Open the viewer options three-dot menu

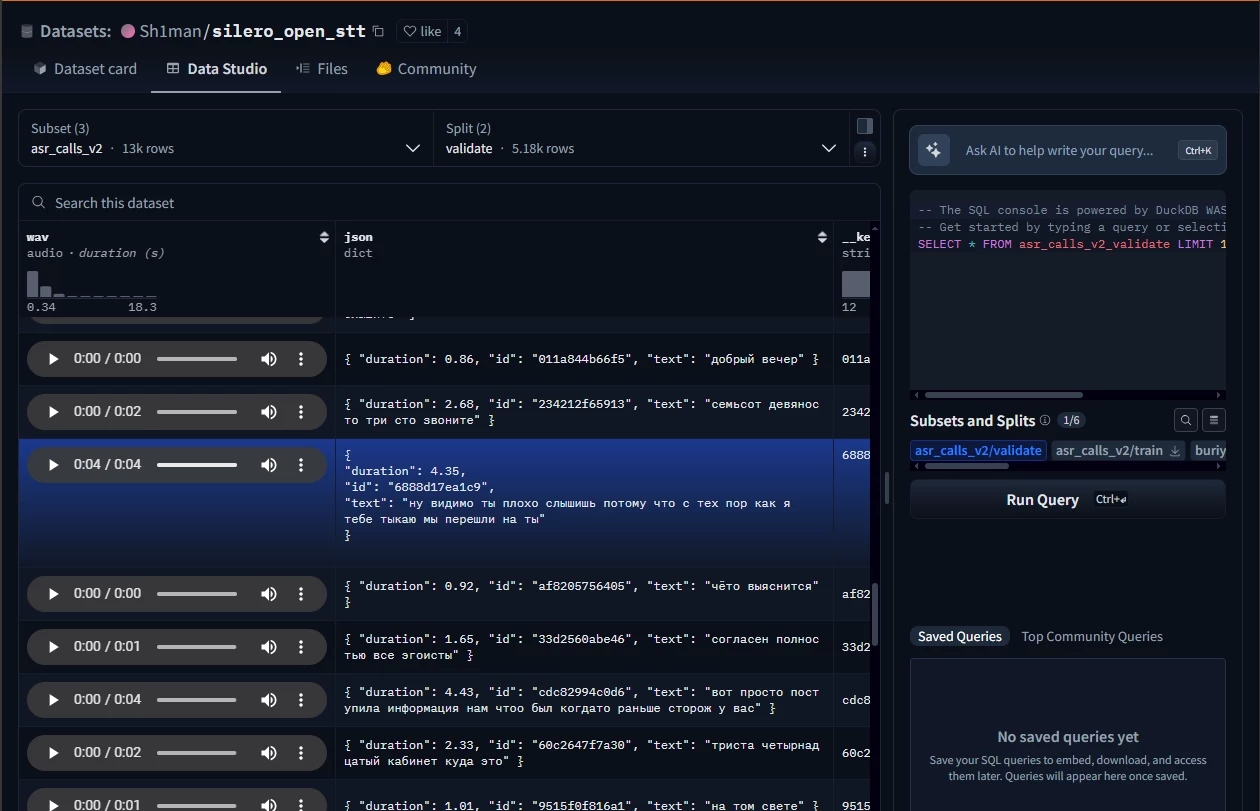[865, 152]
